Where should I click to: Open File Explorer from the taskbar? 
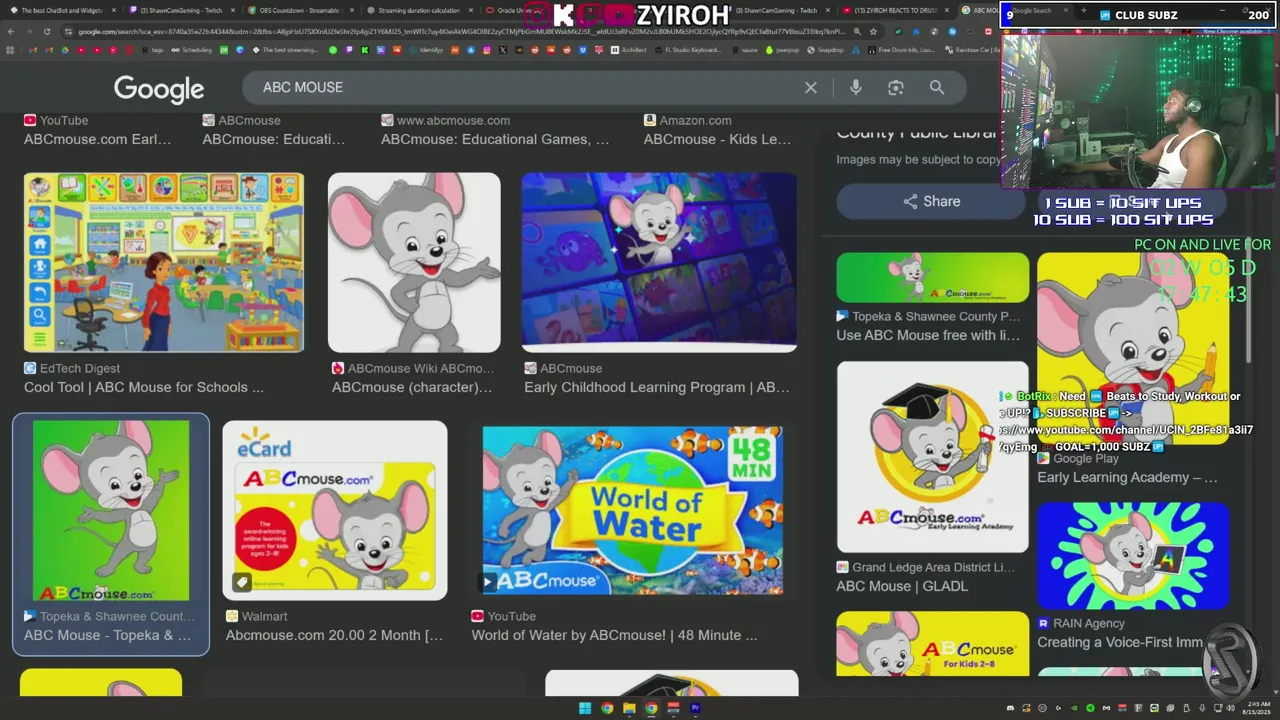pyautogui.click(x=629, y=709)
